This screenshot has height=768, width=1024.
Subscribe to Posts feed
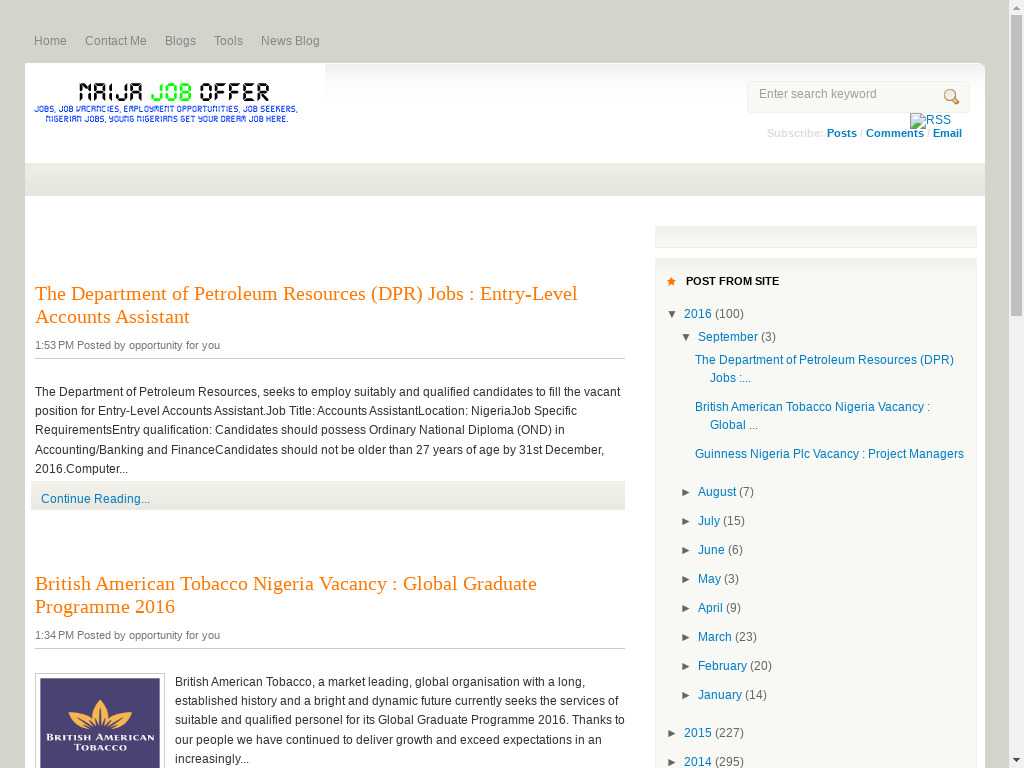[x=841, y=133]
